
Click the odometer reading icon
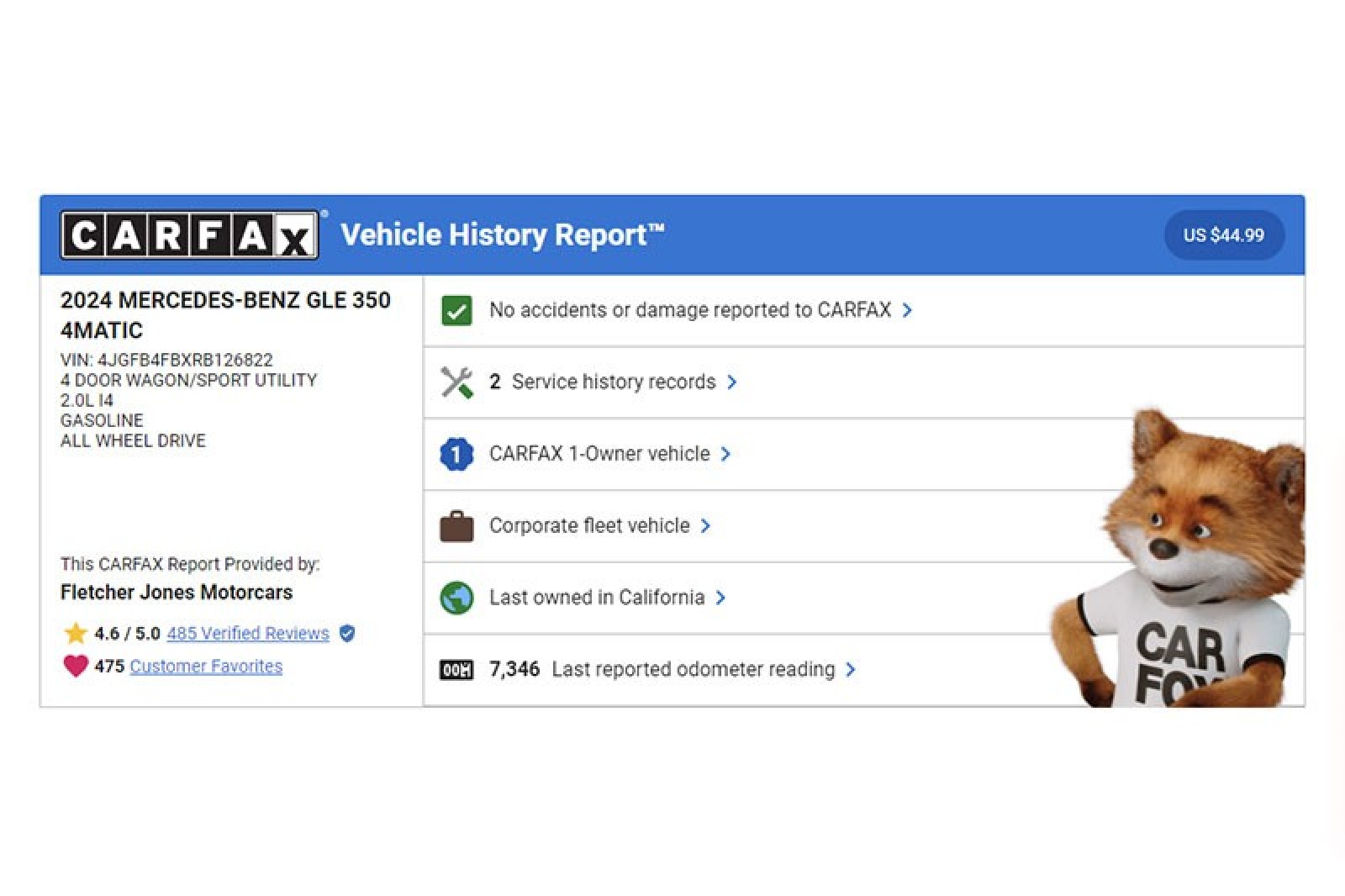tap(456, 670)
